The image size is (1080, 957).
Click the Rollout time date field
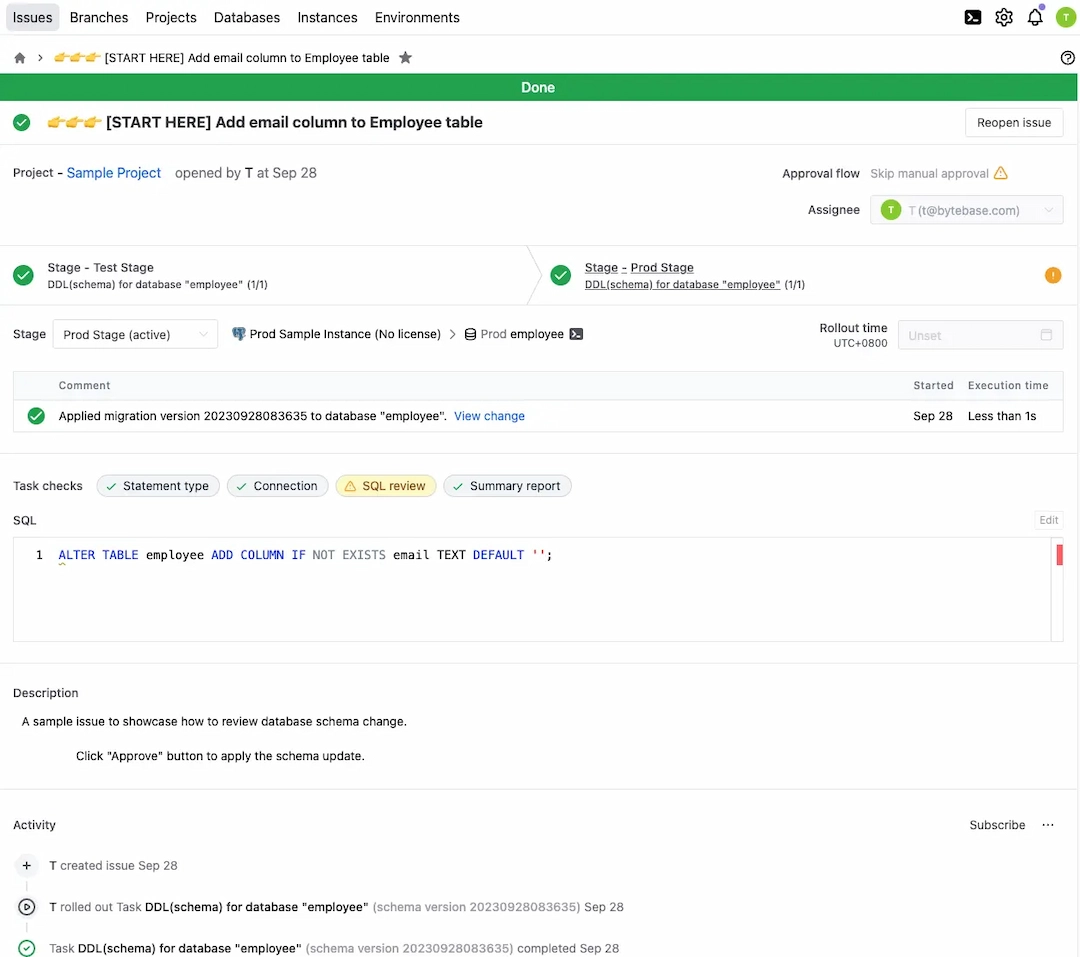pos(980,335)
